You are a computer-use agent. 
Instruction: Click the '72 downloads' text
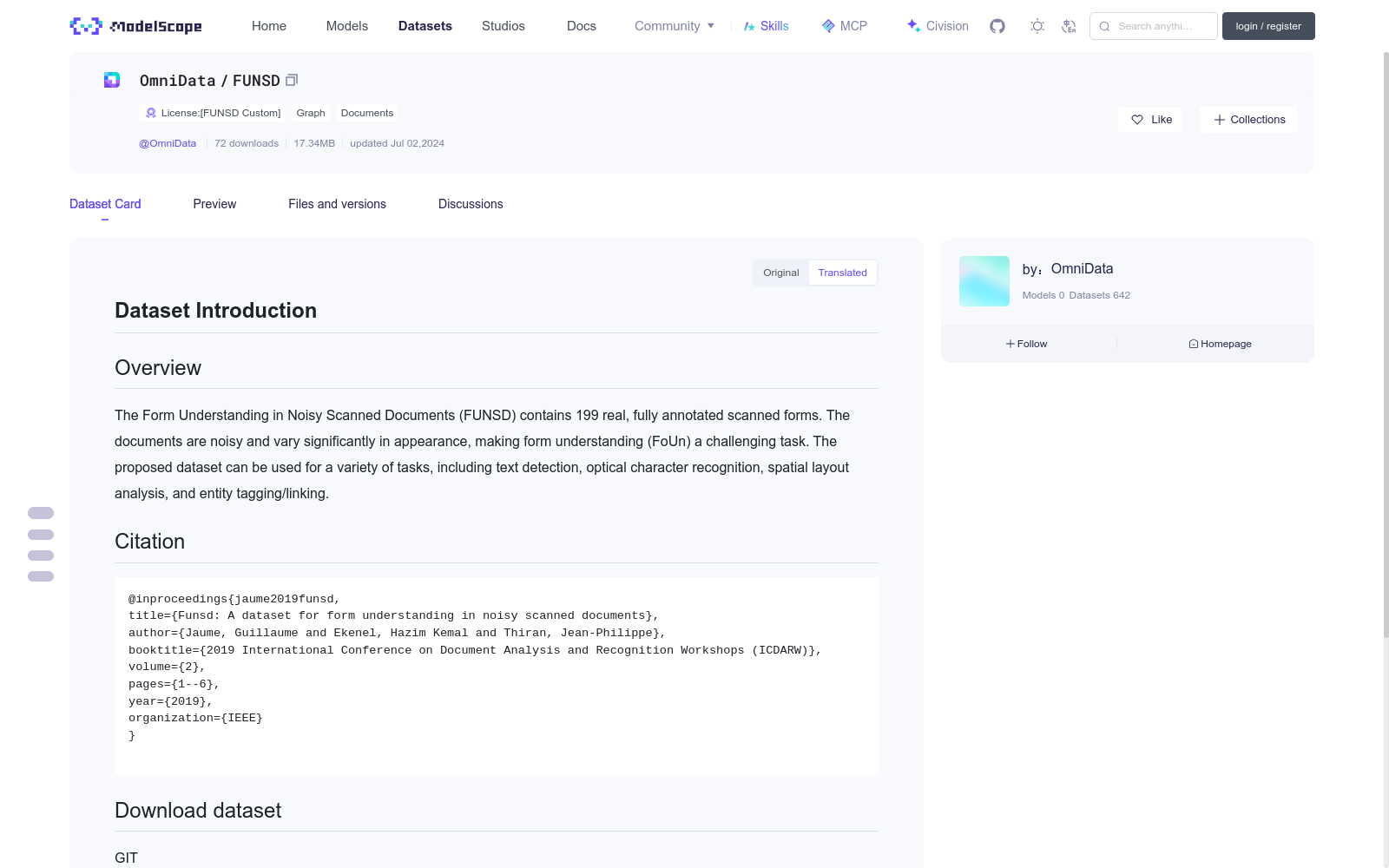click(247, 143)
